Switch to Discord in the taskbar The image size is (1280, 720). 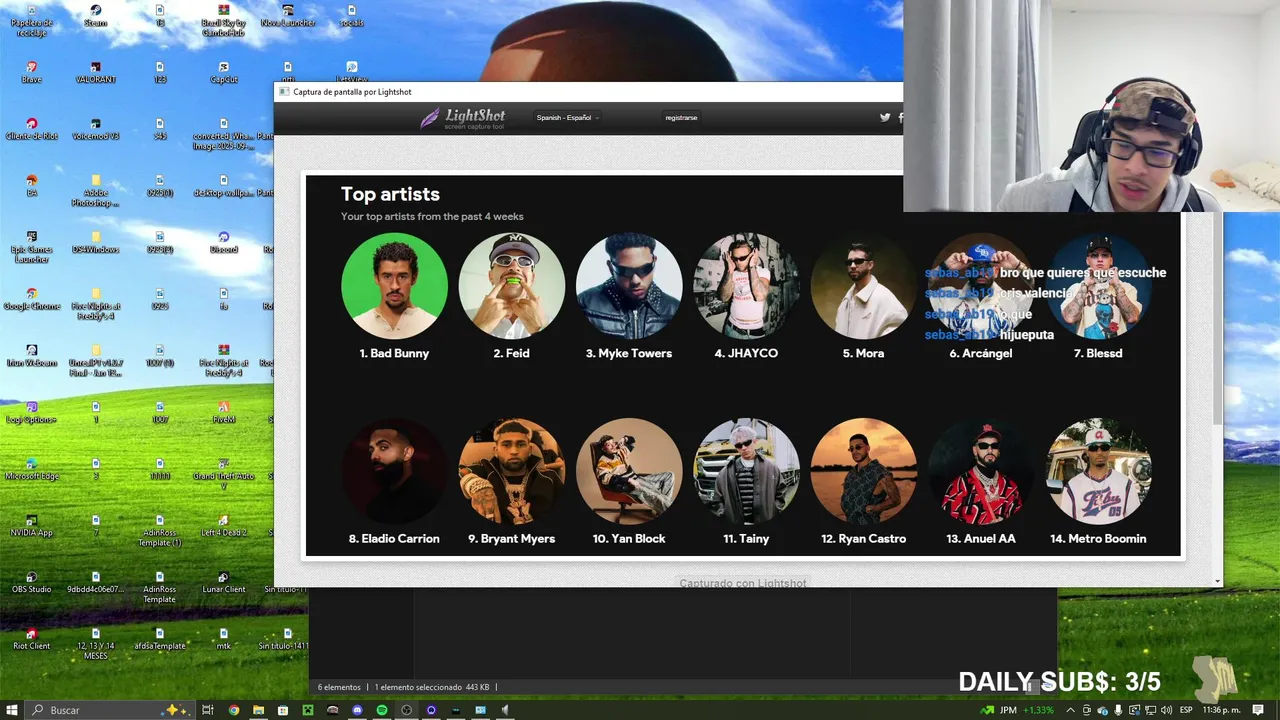pyautogui.click(x=357, y=710)
